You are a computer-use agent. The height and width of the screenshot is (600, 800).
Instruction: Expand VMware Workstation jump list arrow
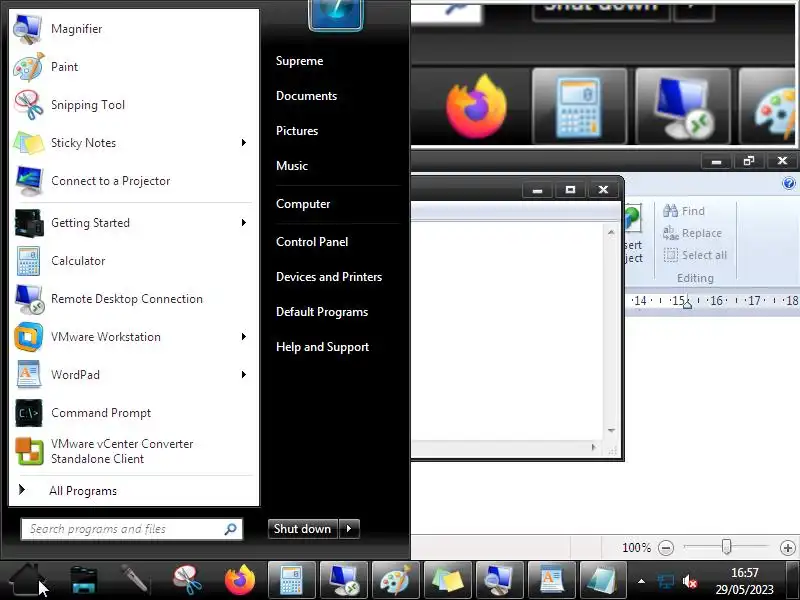[244, 337]
